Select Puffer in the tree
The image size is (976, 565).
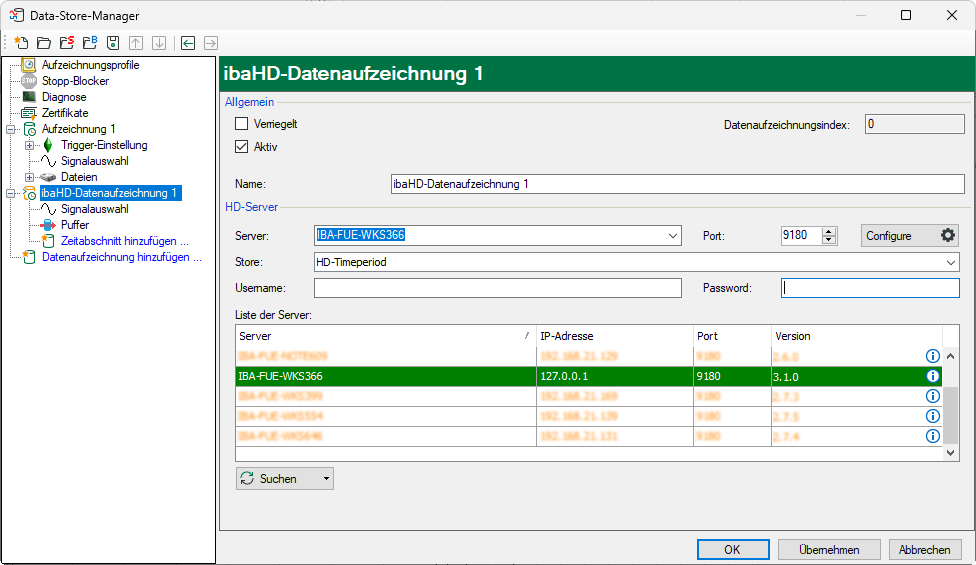coord(75,225)
